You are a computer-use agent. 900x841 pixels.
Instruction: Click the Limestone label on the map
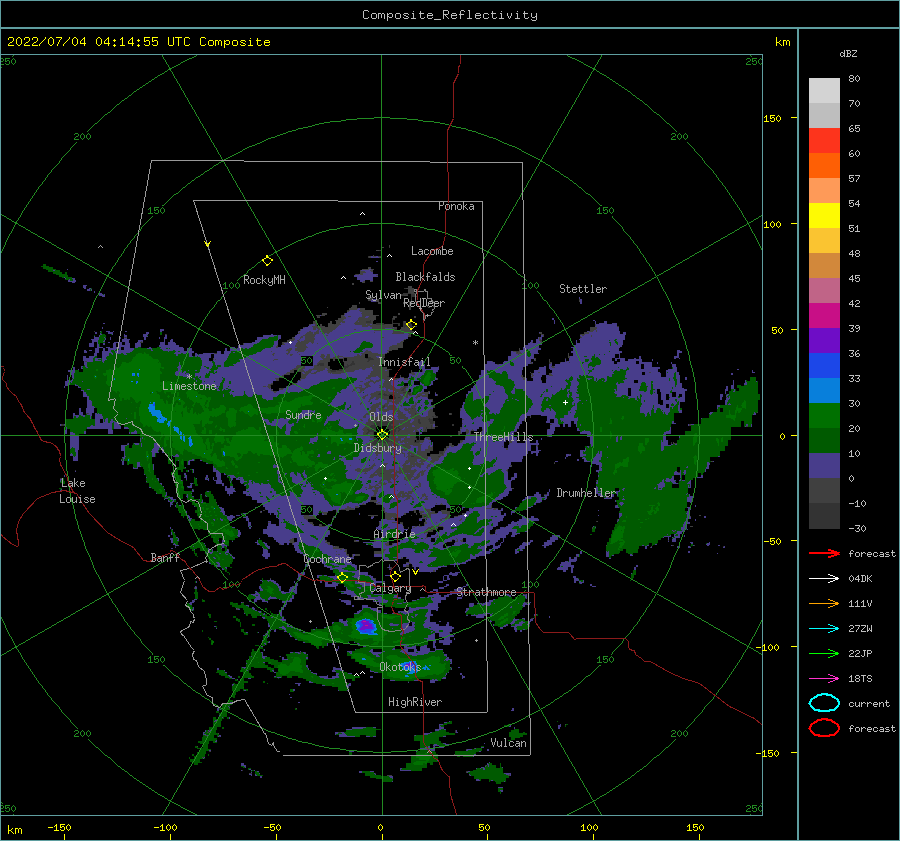189,386
